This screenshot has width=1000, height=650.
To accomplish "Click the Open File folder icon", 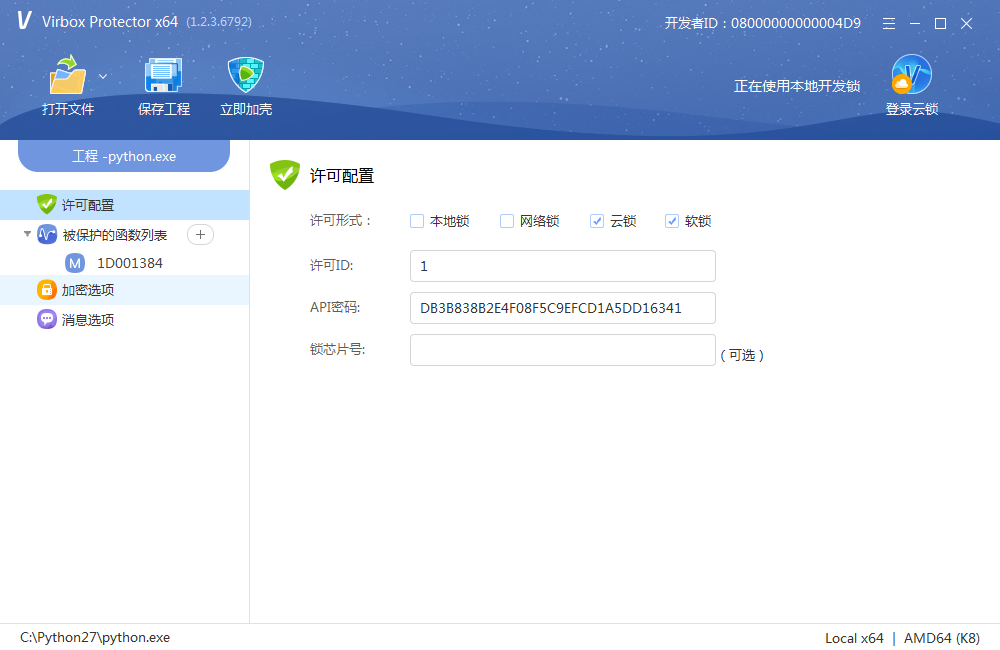I will point(67,75).
